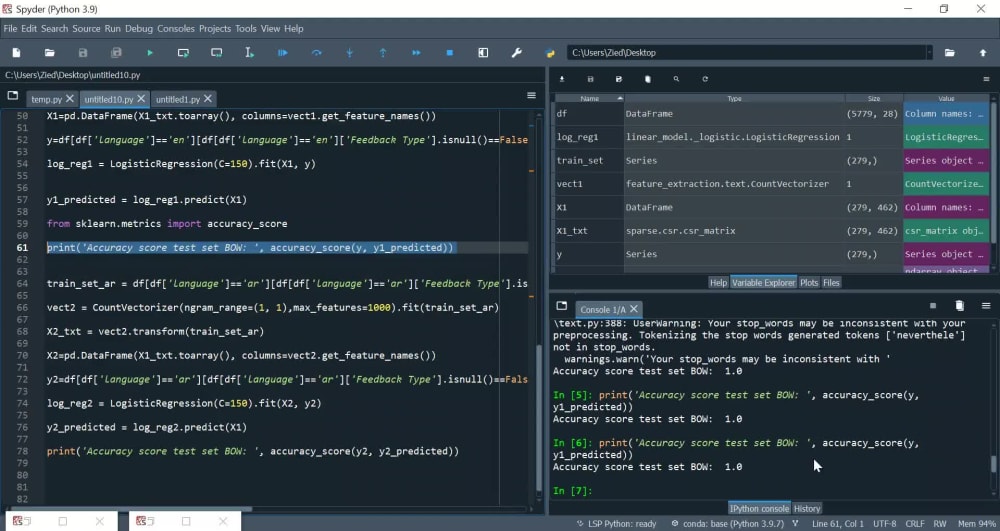Run the current cell
The image size is (1000, 531).
183,53
